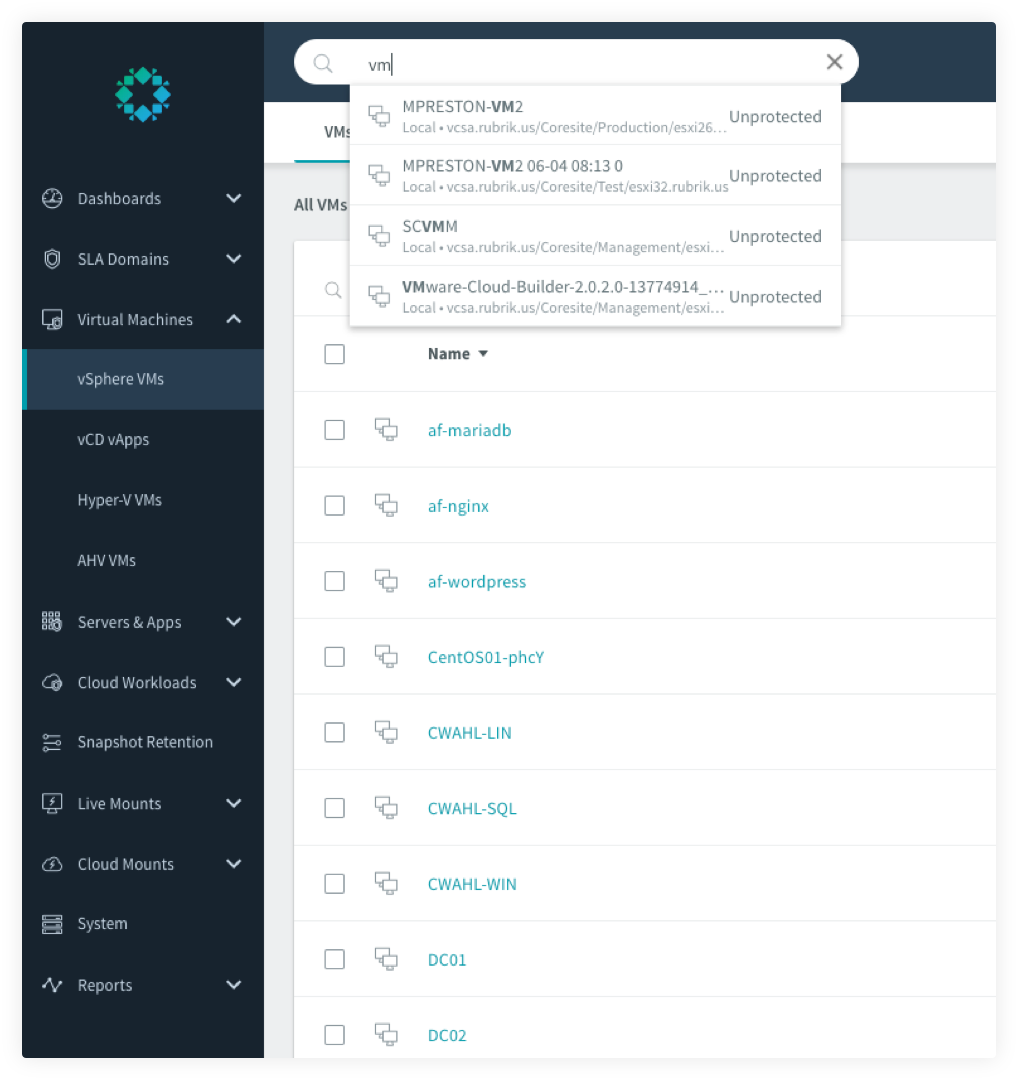Open the af-mariadb VM link
This screenshot has height=1080, width=1018.
469,430
